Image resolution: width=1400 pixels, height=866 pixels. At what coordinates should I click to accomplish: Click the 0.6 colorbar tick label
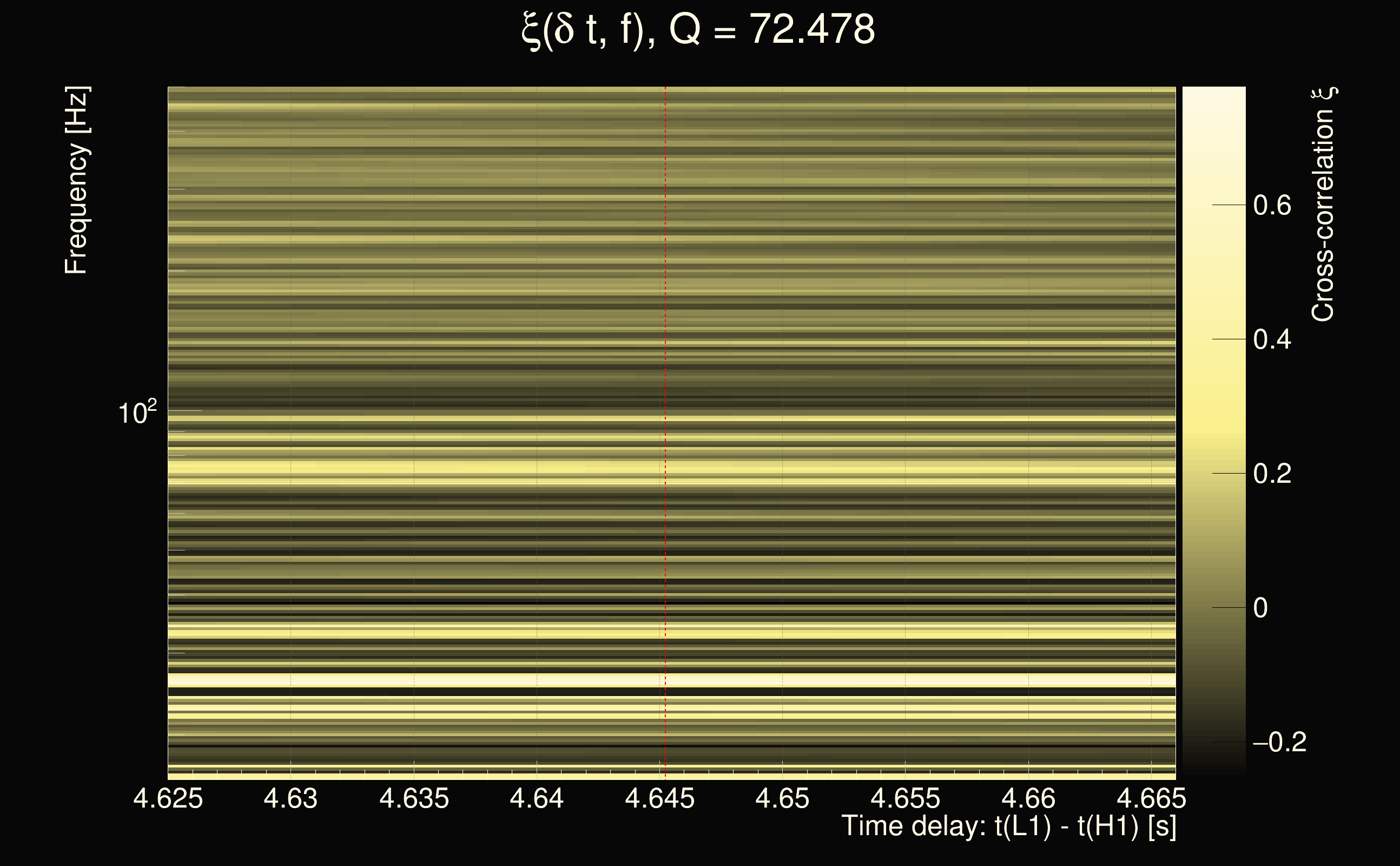coord(1272,205)
